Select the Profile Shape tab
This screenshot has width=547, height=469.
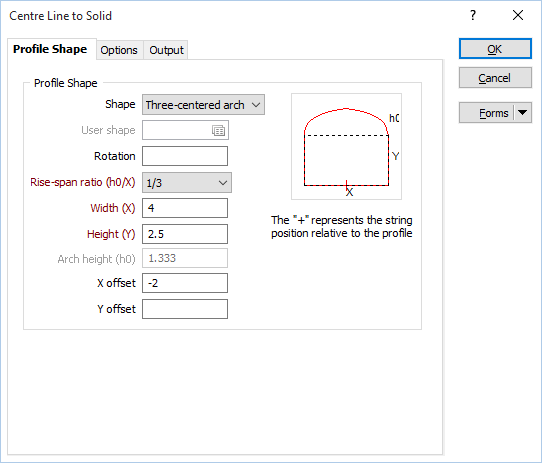click(51, 50)
